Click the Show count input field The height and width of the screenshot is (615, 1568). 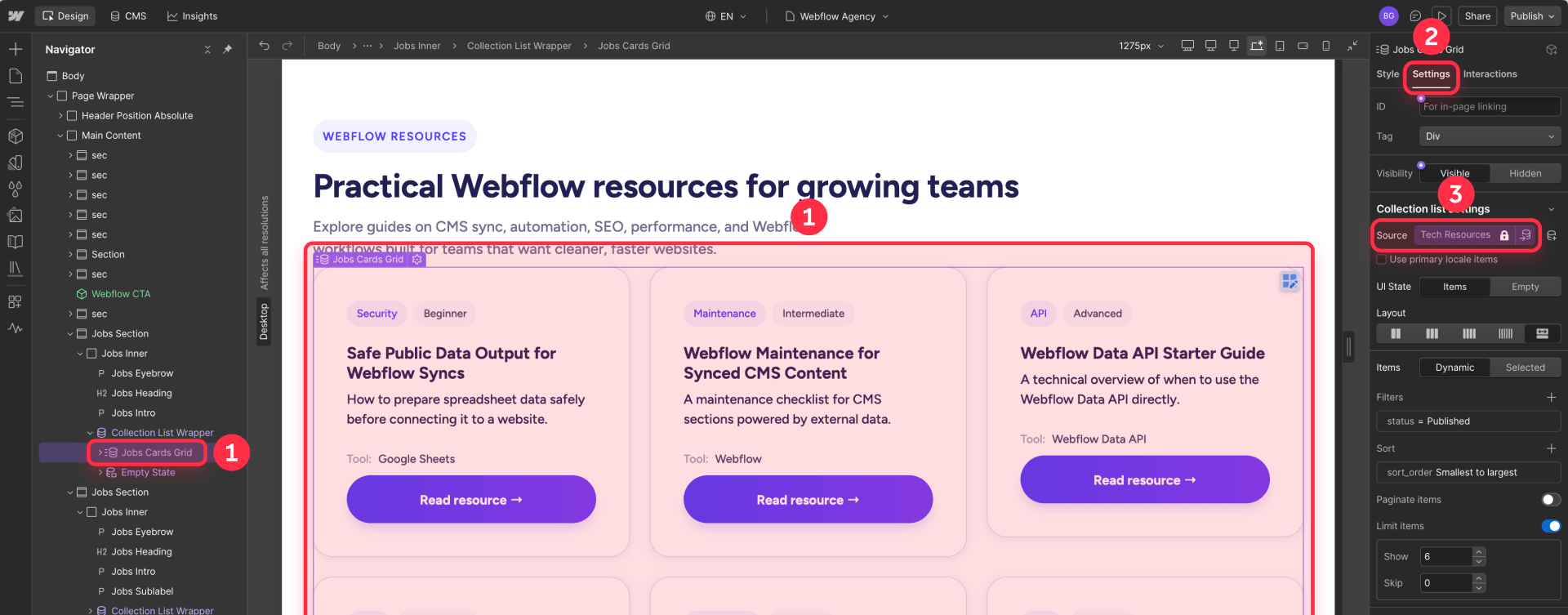pyautogui.click(x=1445, y=557)
